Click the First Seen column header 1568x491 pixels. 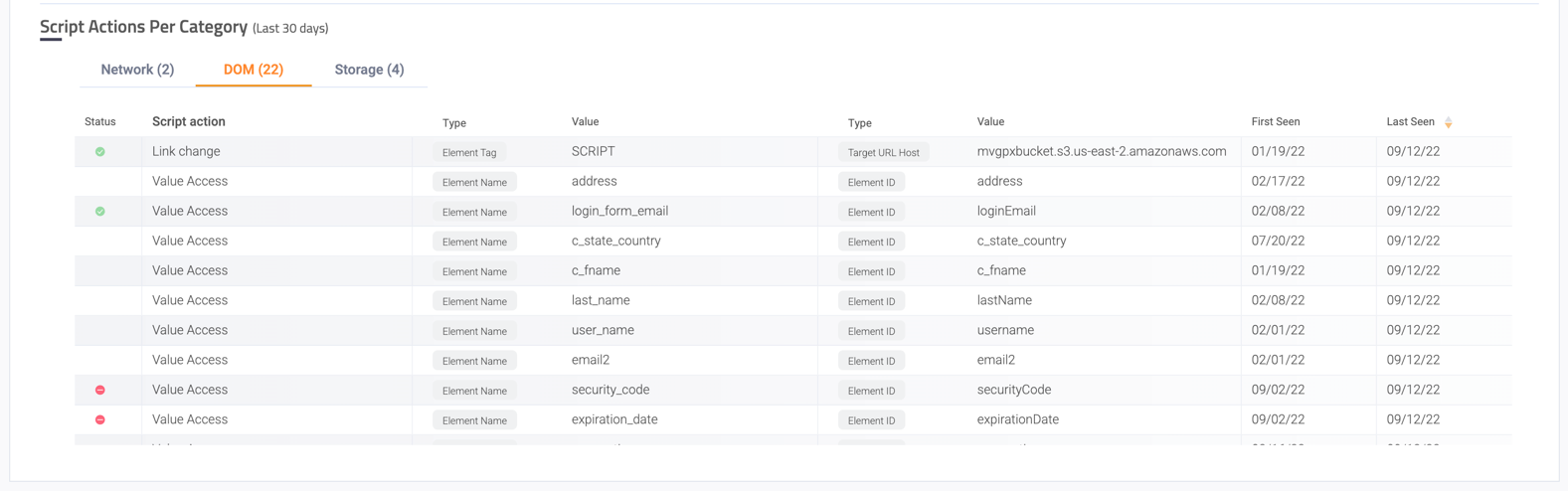[1275, 122]
